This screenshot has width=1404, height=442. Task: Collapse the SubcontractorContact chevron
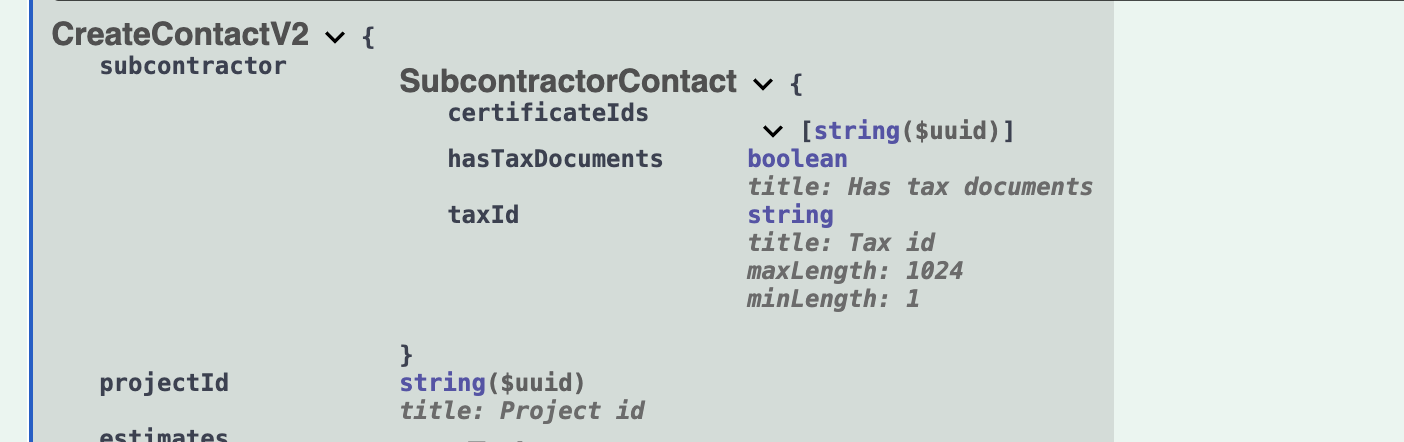click(763, 85)
